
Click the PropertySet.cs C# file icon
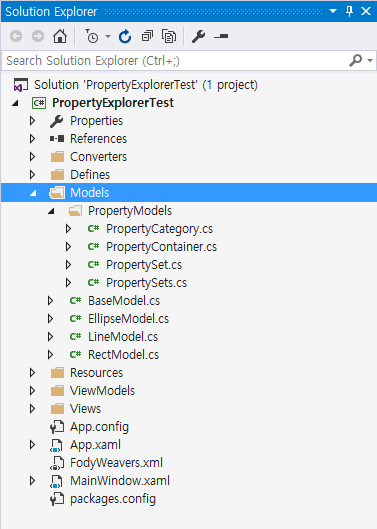tap(93, 264)
